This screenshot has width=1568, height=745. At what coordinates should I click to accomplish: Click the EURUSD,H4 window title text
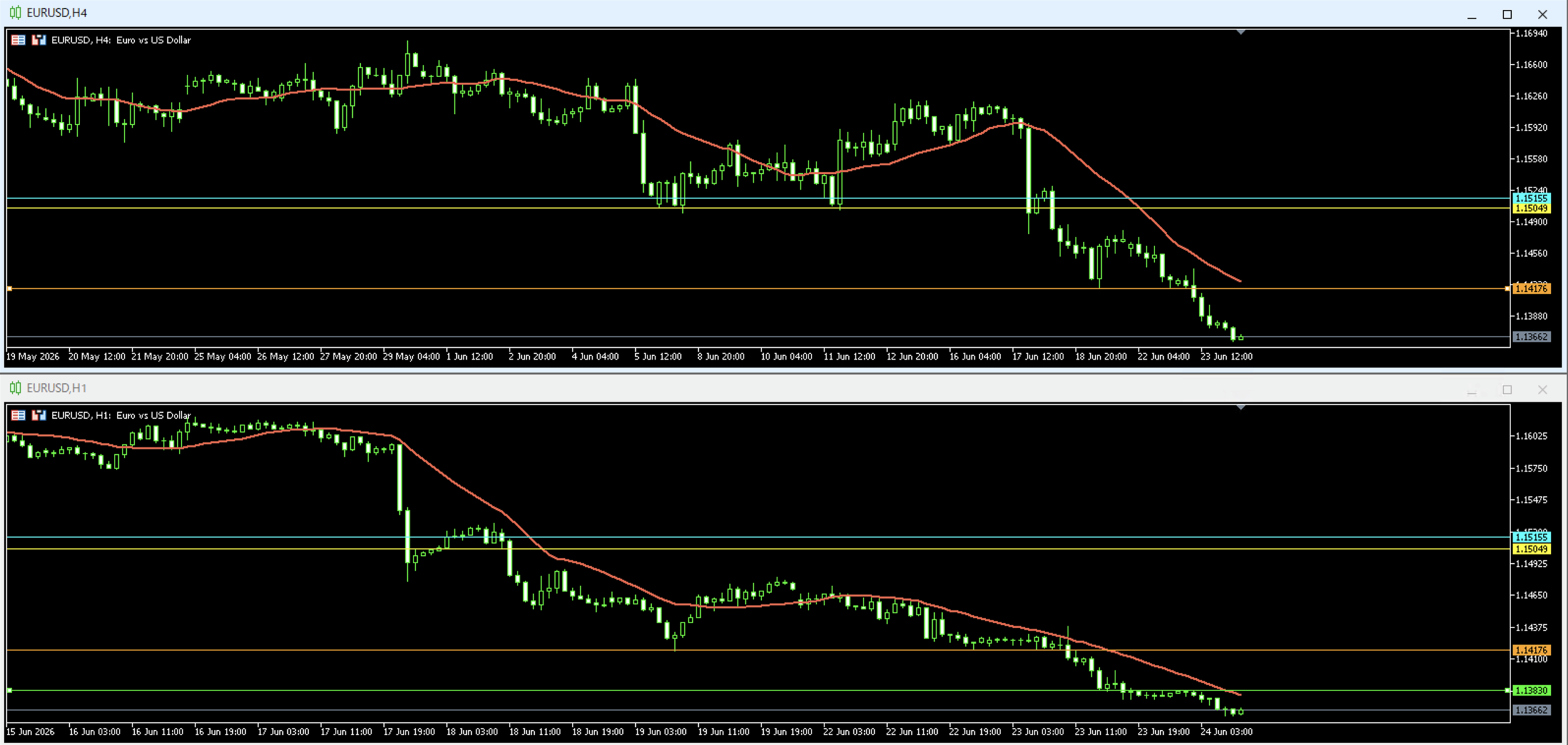tap(57, 13)
